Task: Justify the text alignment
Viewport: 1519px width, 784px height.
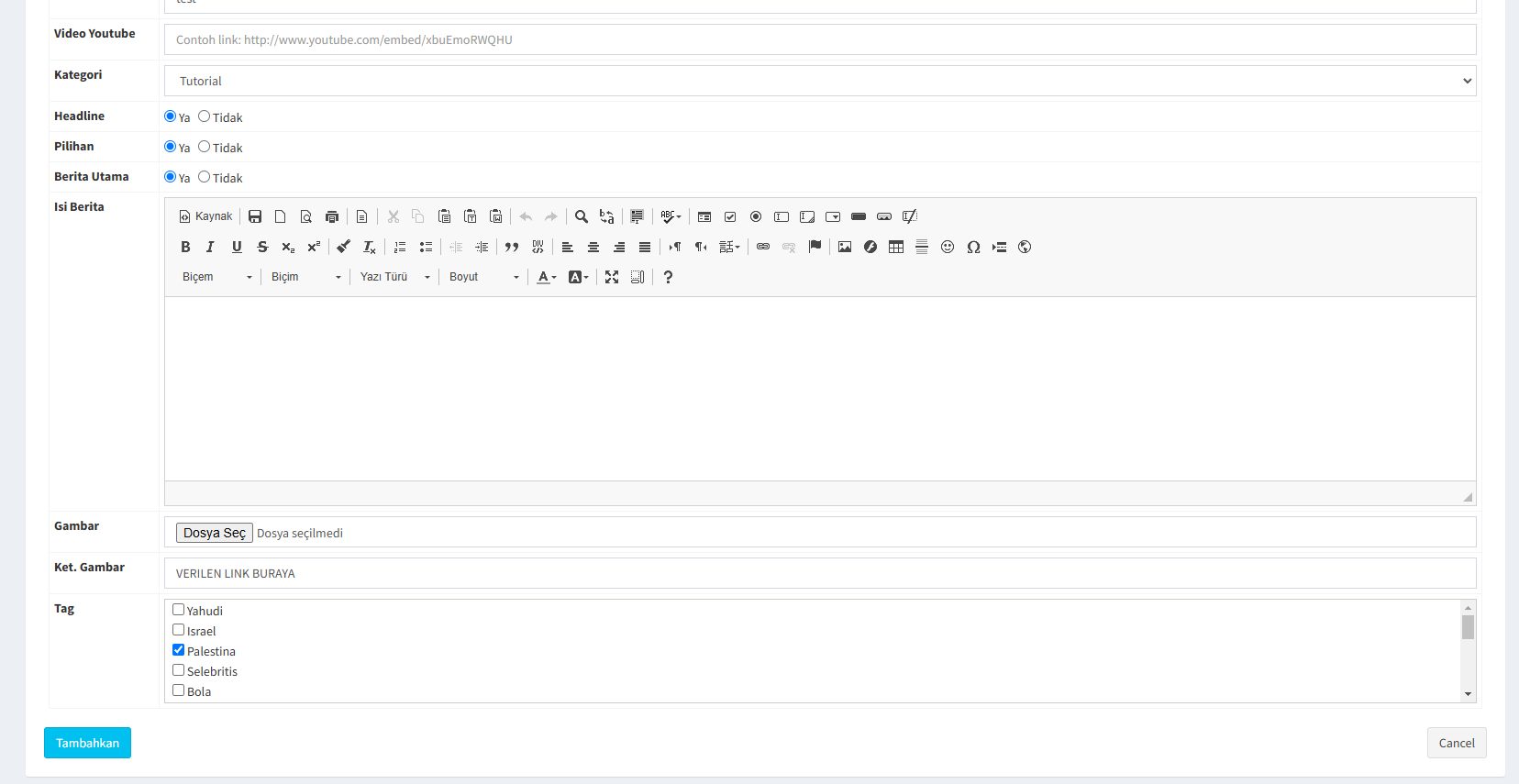Action: click(x=645, y=247)
